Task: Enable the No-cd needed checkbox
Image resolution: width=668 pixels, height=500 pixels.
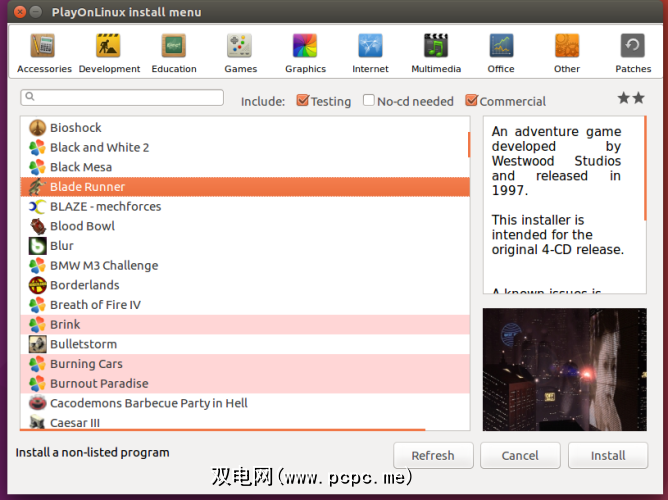Action: pos(369,101)
